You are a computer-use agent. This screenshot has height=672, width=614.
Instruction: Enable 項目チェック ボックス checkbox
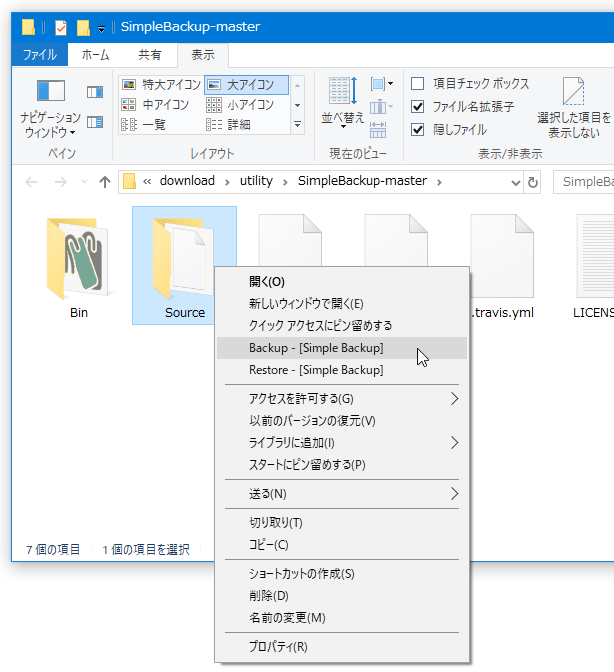pos(417,83)
